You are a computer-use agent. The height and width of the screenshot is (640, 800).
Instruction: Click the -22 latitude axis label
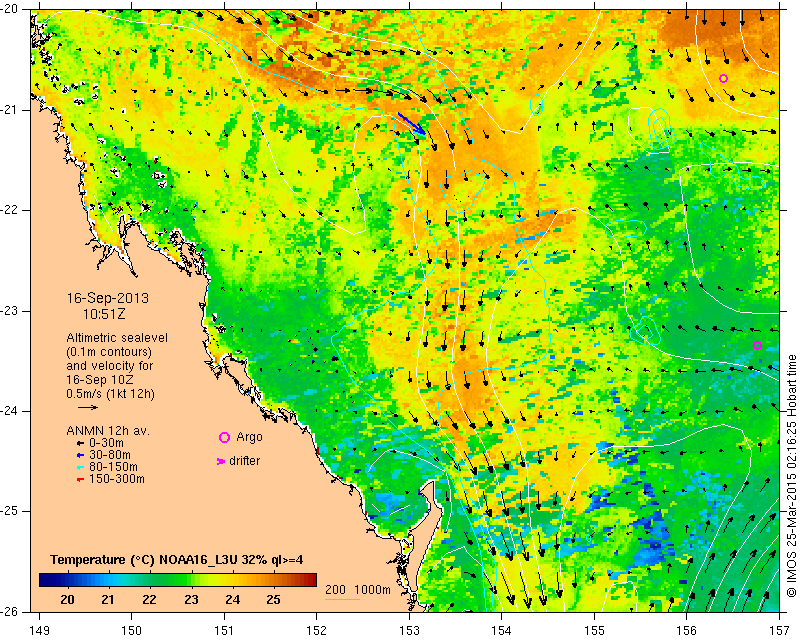9,210
